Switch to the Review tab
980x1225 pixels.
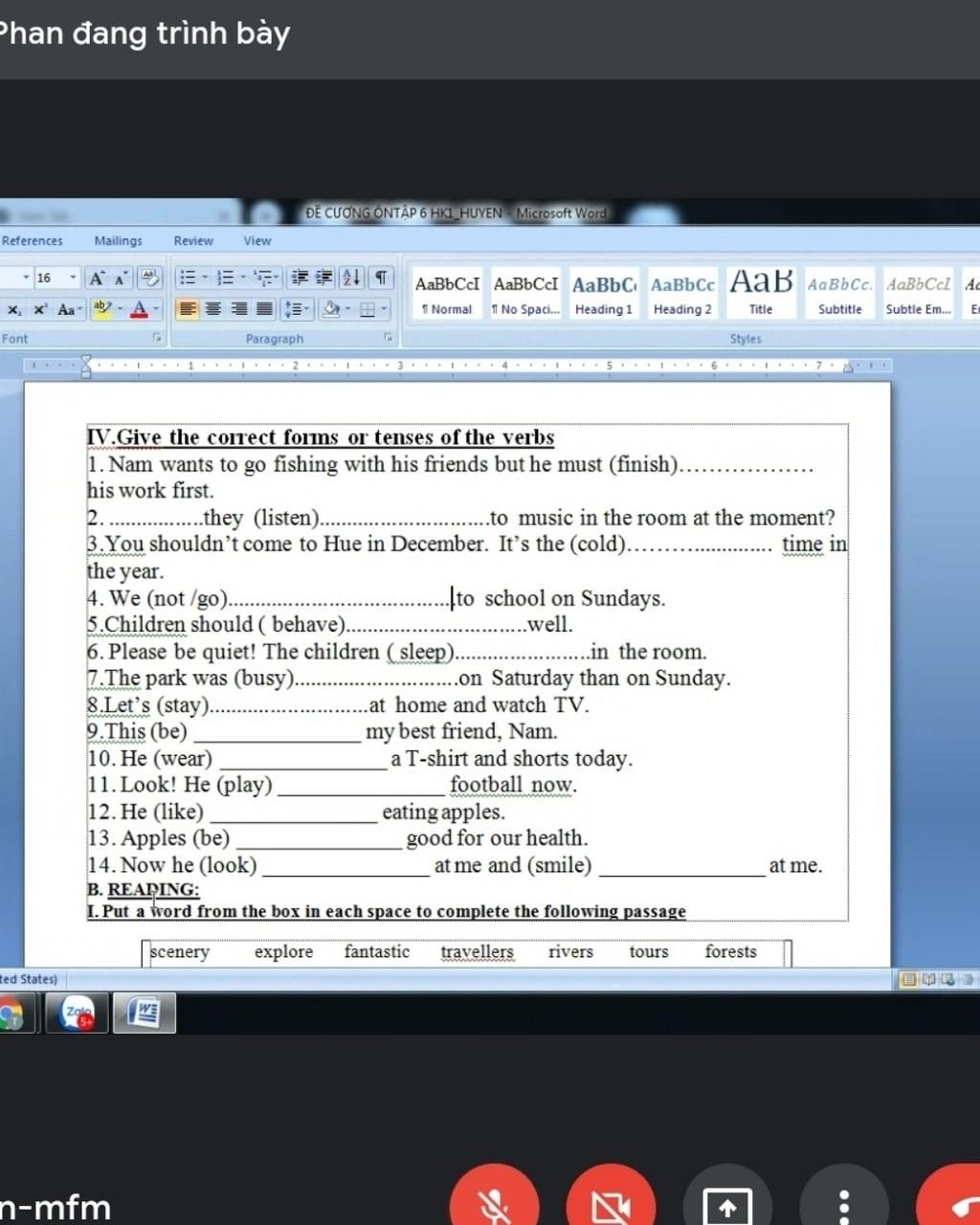pos(193,241)
